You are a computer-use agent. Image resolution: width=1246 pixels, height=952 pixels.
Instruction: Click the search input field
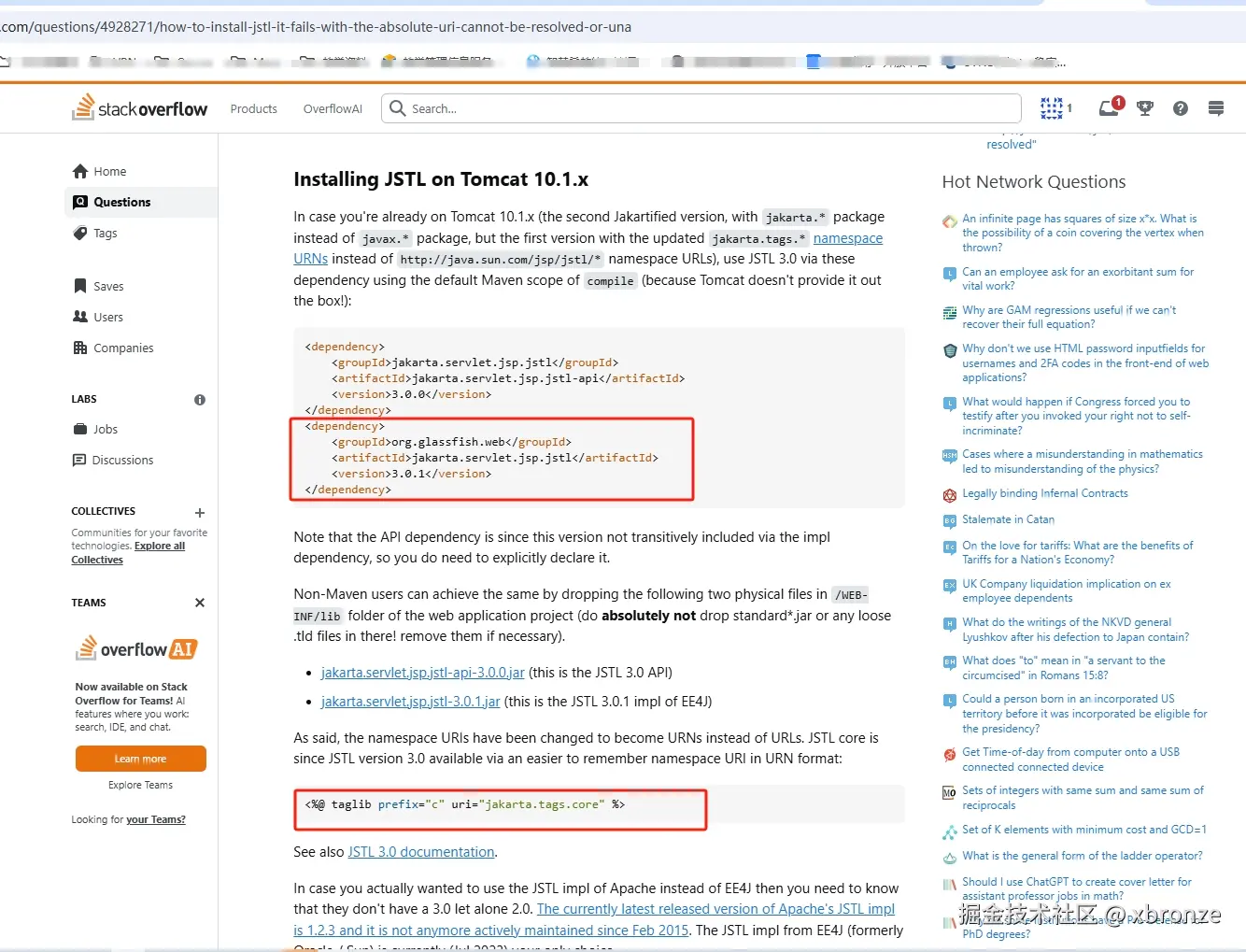tap(701, 108)
